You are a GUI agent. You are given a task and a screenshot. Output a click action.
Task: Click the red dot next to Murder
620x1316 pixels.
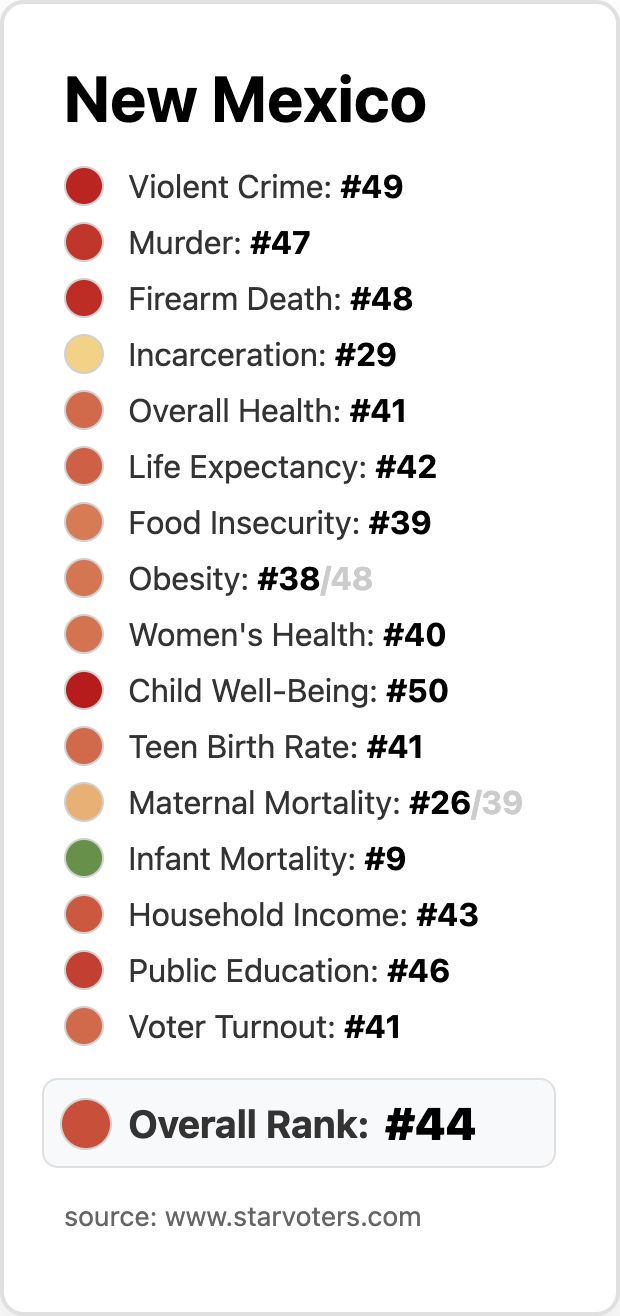point(84,243)
